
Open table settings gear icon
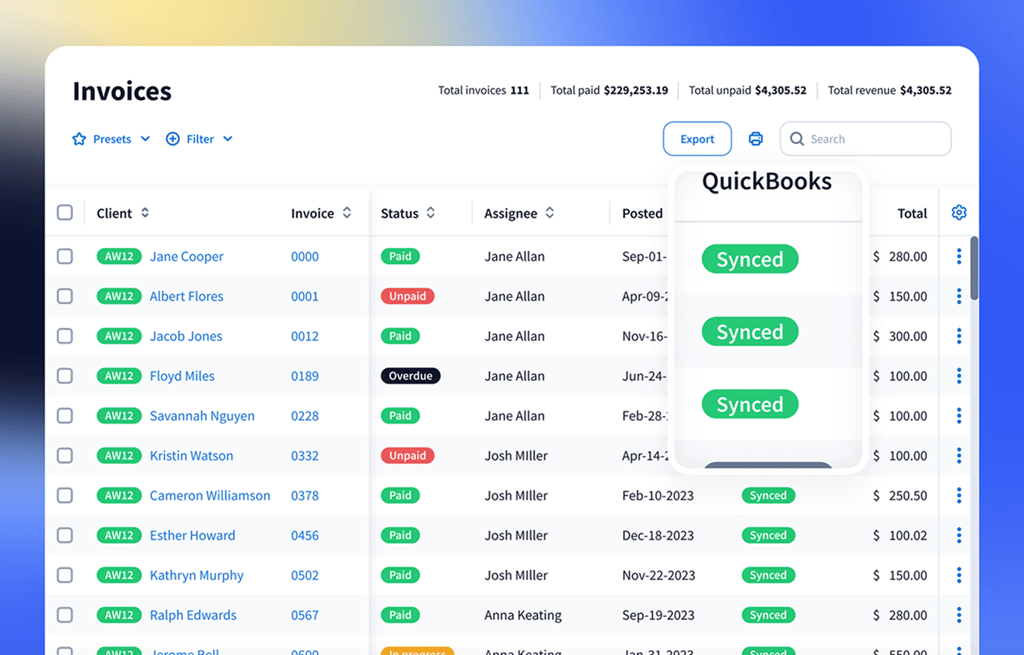[x=959, y=213]
